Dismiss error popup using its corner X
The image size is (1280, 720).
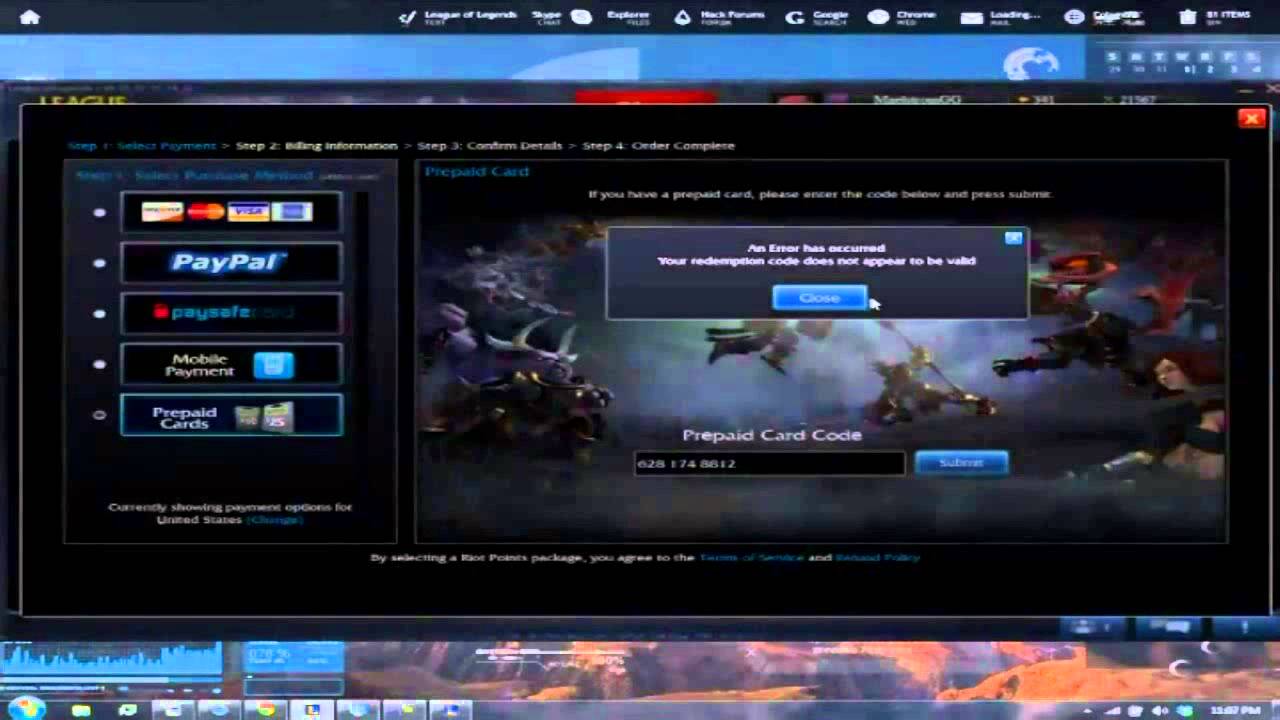click(x=1013, y=238)
